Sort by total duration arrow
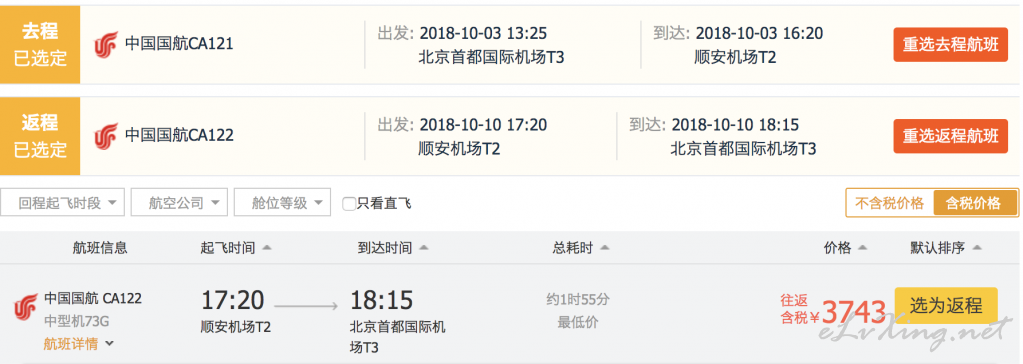This screenshot has height=364, width=1023. (x=604, y=248)
